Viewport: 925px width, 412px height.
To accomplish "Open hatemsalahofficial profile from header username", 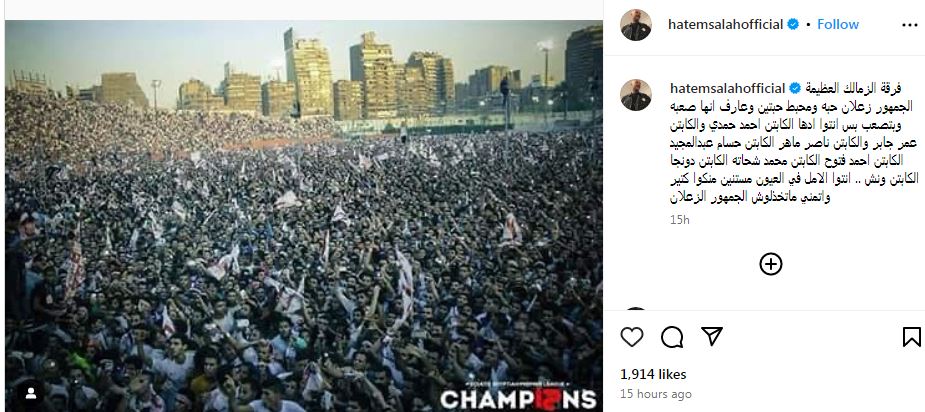I will point(726,24).
